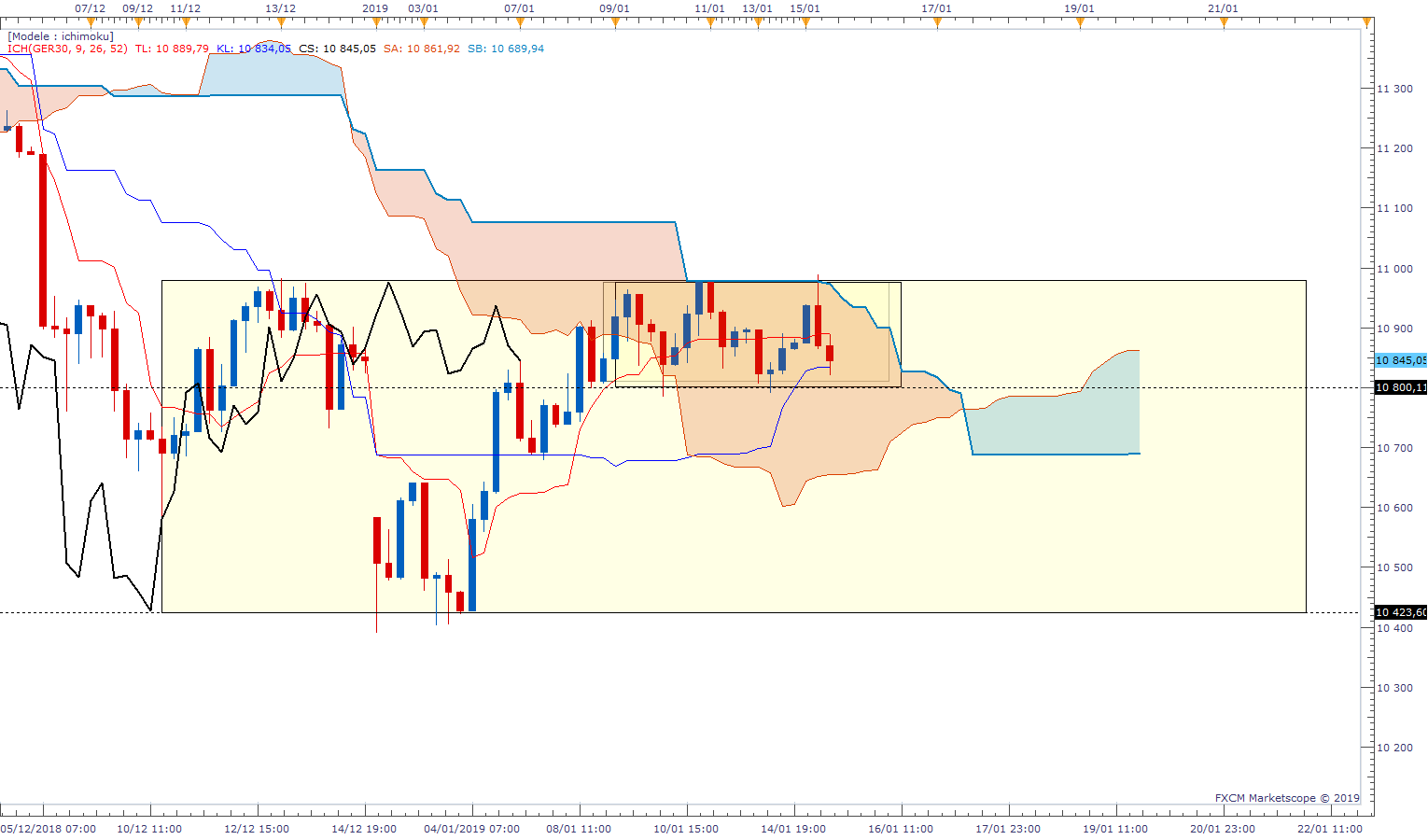Select the orange day marker labeled 09/01
Screen dimensions: 1428x840
coord(615,22)
